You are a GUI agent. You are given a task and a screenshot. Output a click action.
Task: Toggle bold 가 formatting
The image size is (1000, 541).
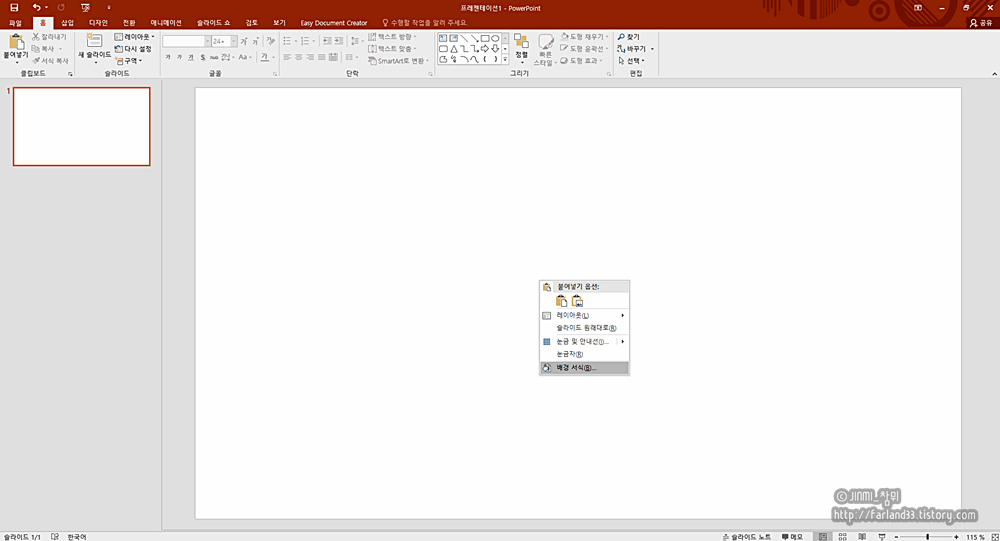point(168,57)
